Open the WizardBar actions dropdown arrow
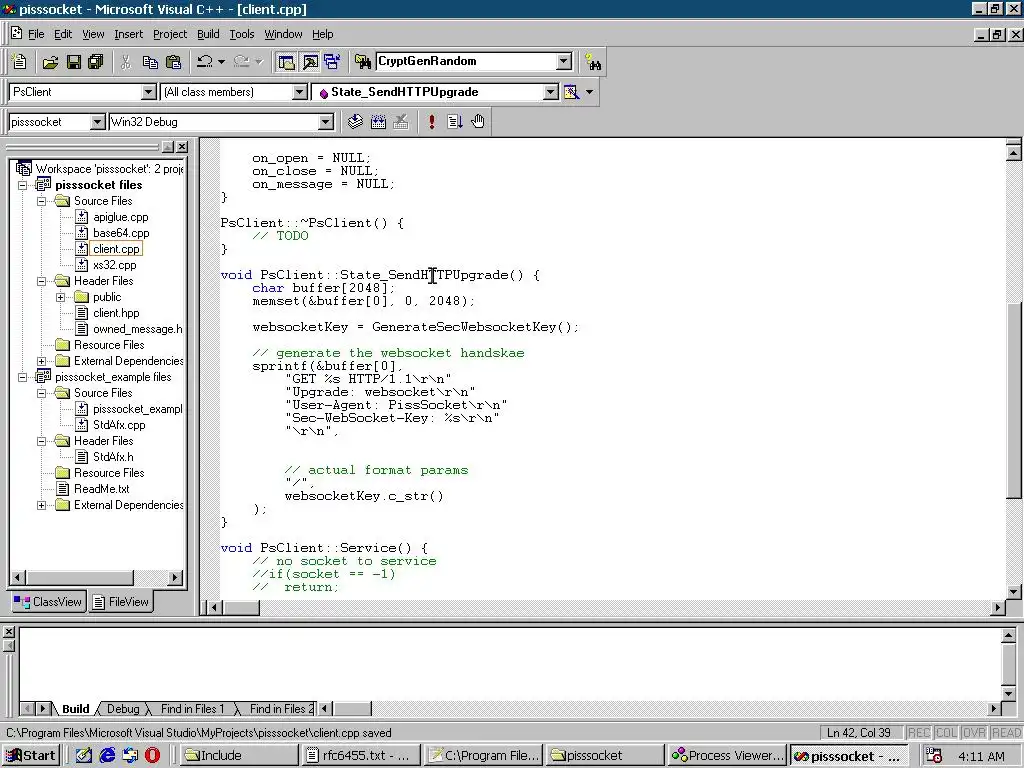The image size is (1024, 768). click(590, 92)
